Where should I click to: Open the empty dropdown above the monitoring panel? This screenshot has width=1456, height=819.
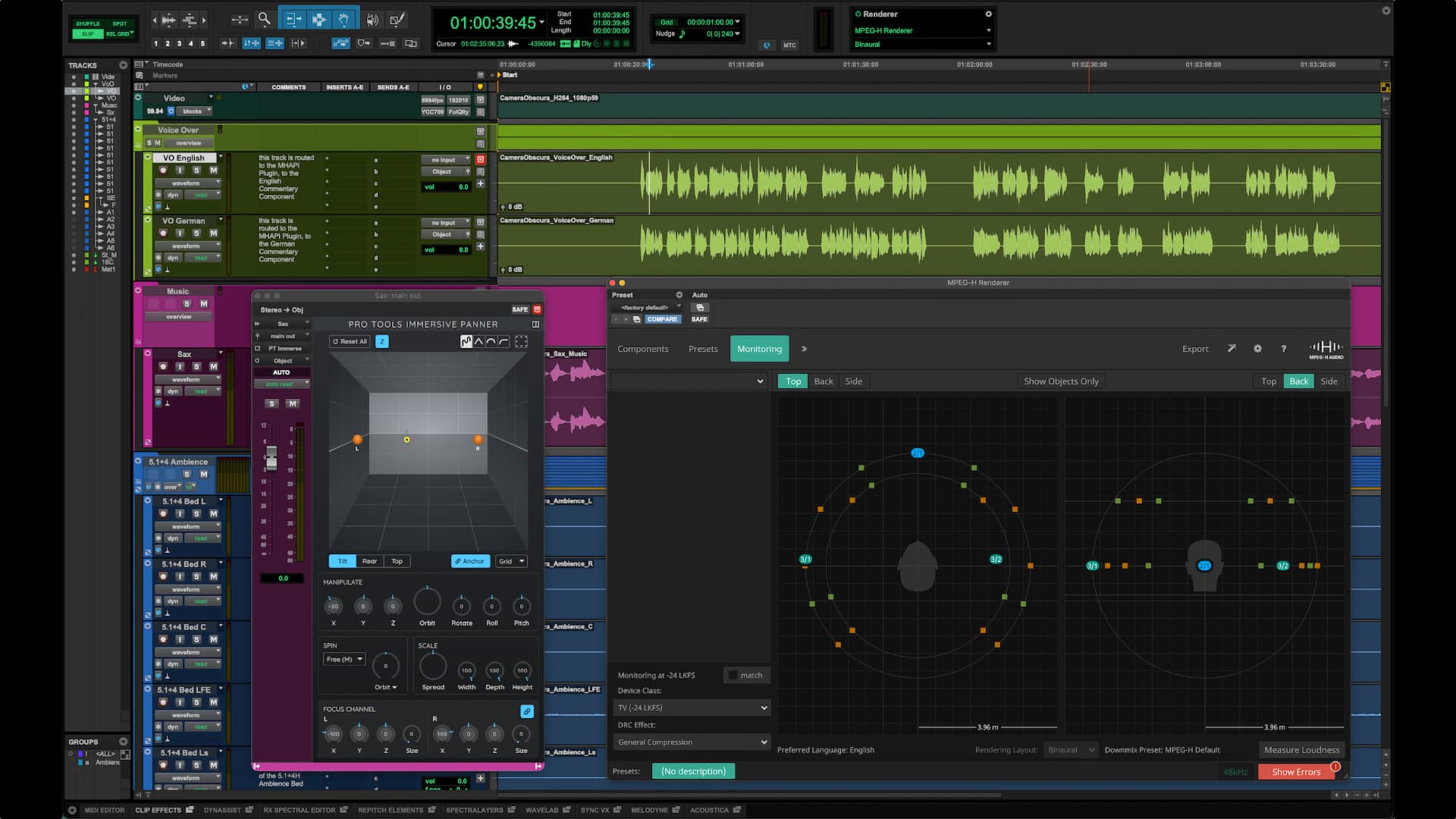[x=689, y=381]
